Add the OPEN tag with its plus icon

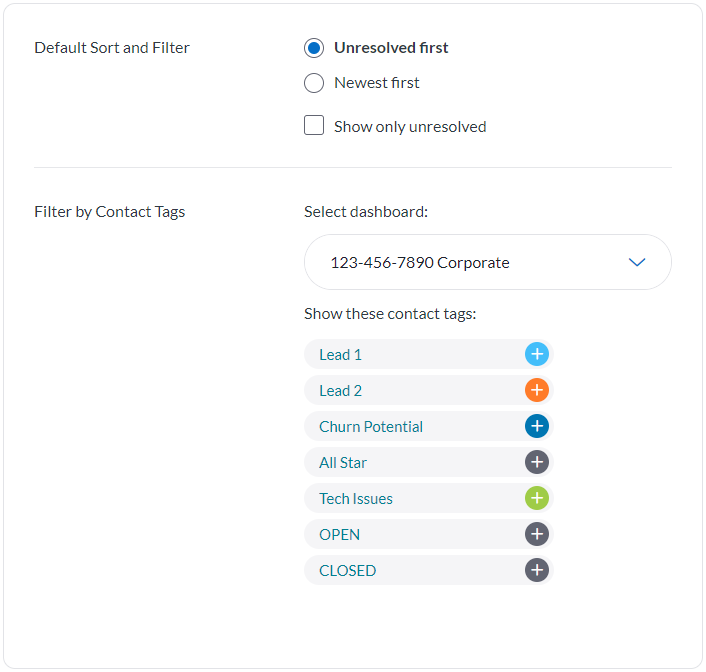click(x=537, y=534)
